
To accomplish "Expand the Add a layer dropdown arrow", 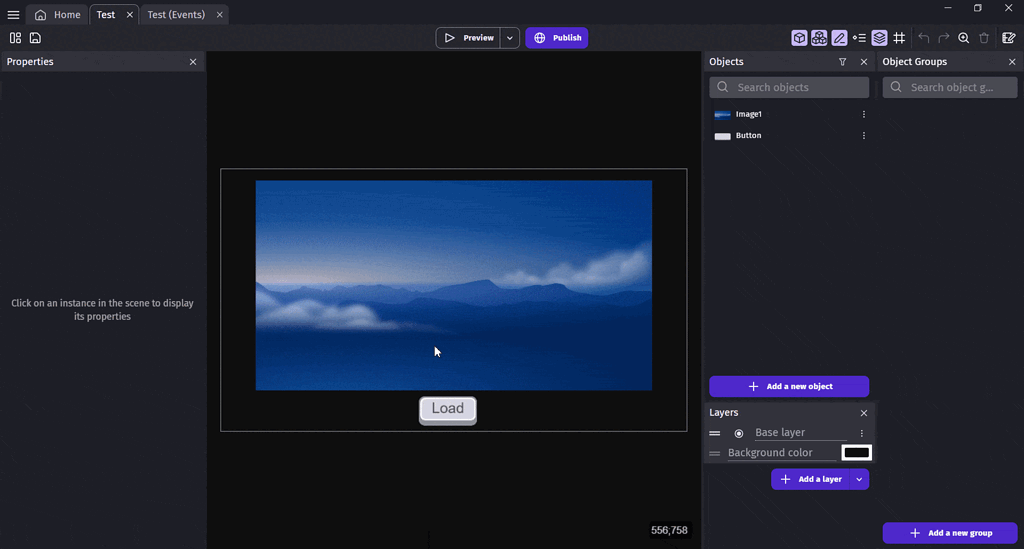I will (859, 479).
